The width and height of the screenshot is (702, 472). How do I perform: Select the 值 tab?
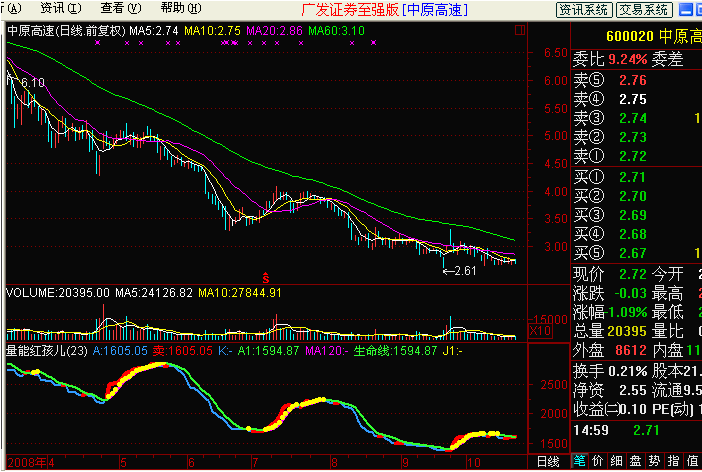pyautogui.click(x=692, y=461)
